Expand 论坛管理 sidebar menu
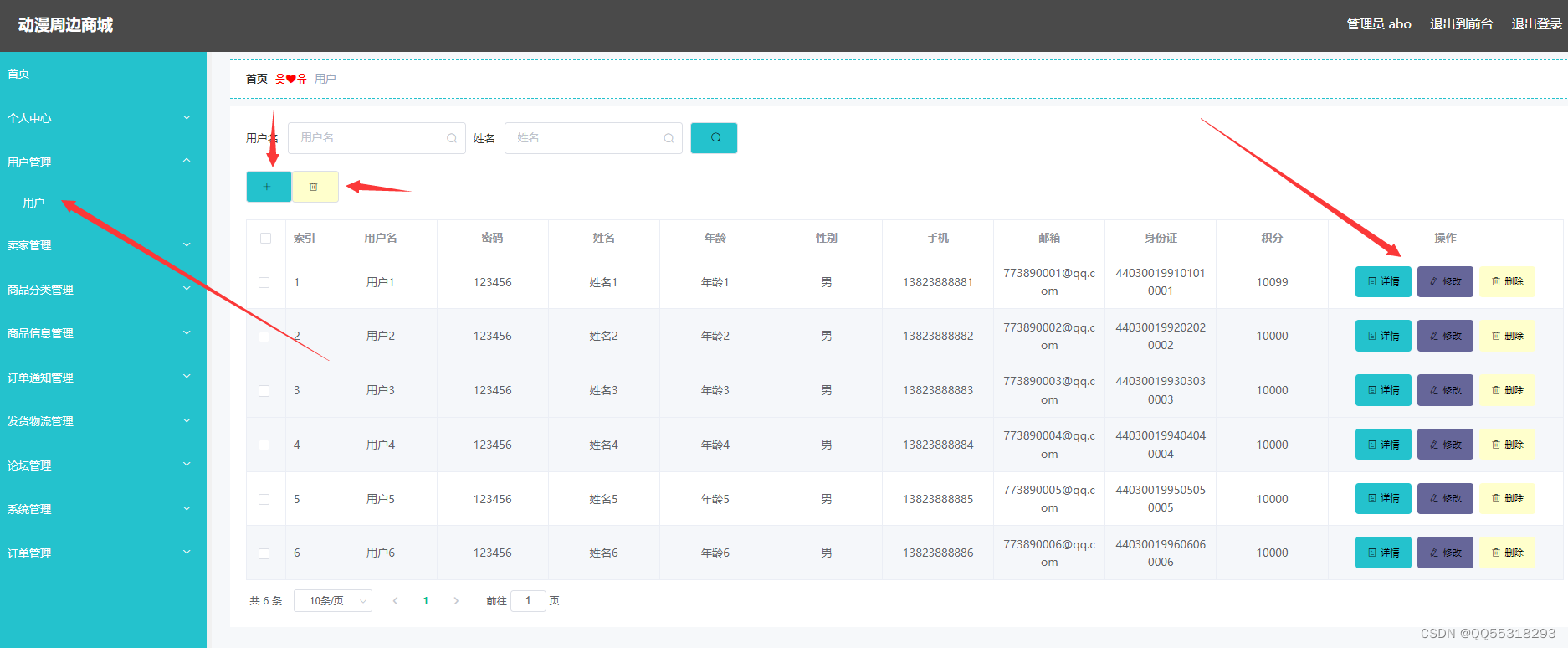This screenshot has height=648, width=1568. click(103, 465)
